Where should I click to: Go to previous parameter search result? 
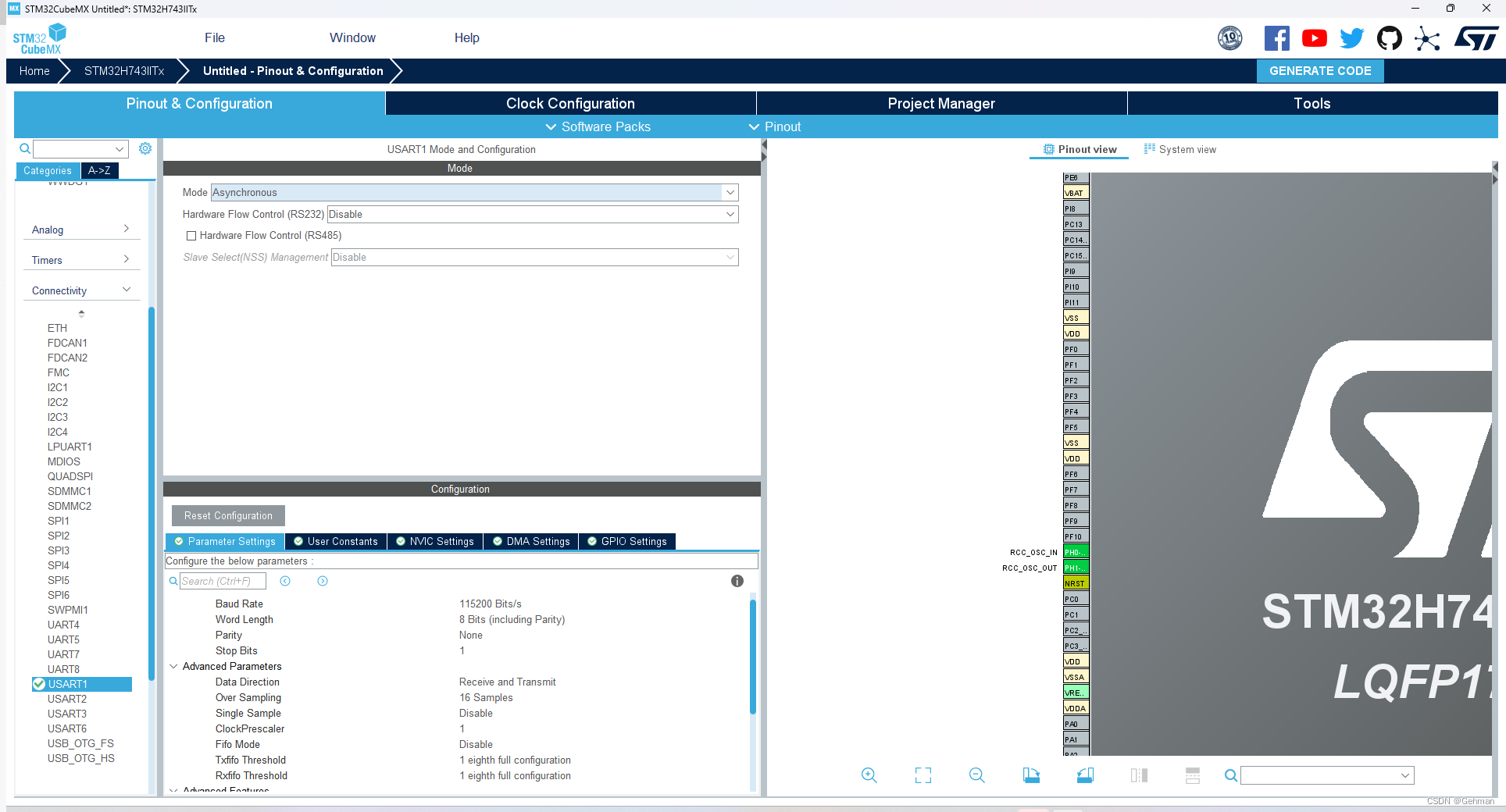(x=285, y=581)
